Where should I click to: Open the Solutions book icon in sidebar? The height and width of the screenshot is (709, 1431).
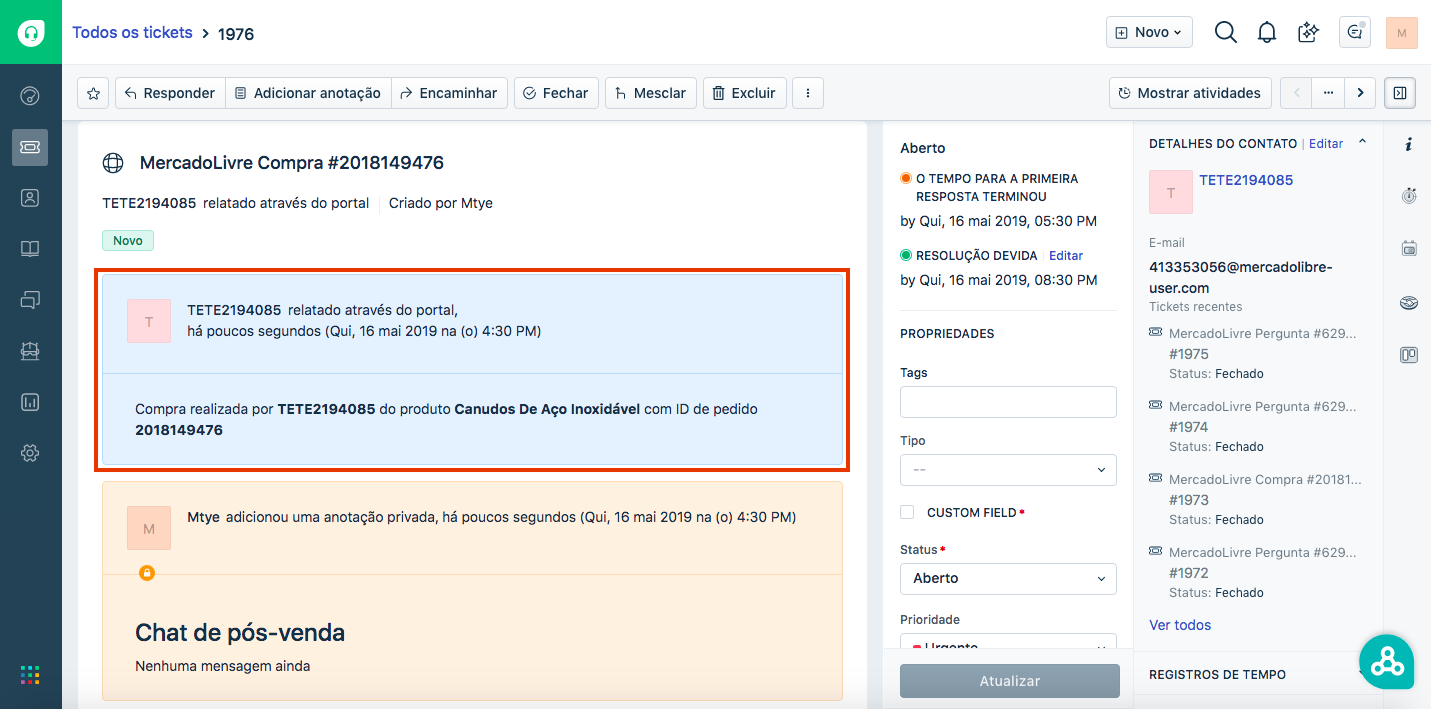(30, 248)
